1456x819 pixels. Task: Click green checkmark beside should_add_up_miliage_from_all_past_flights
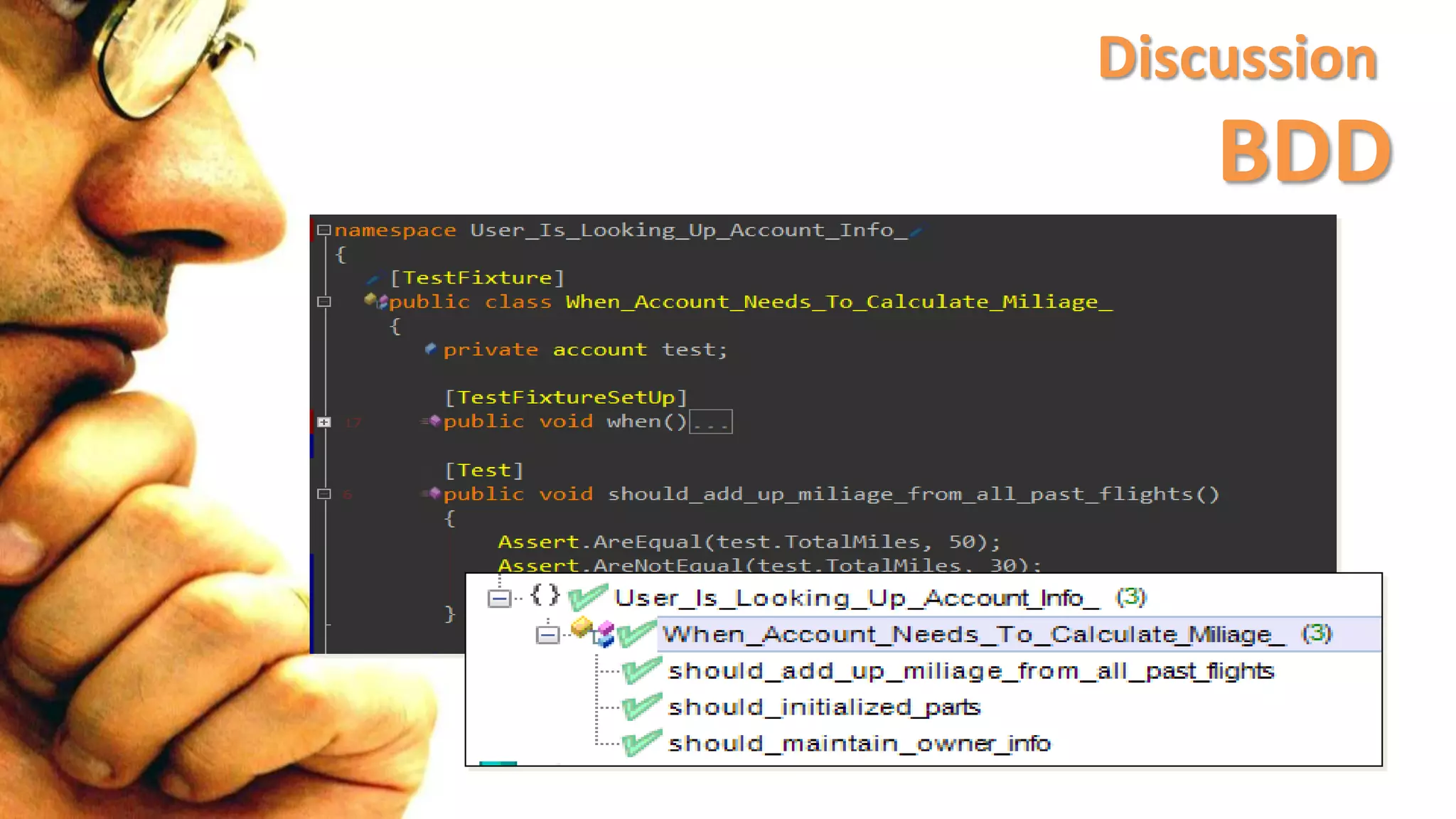click(x=641, y=670)
